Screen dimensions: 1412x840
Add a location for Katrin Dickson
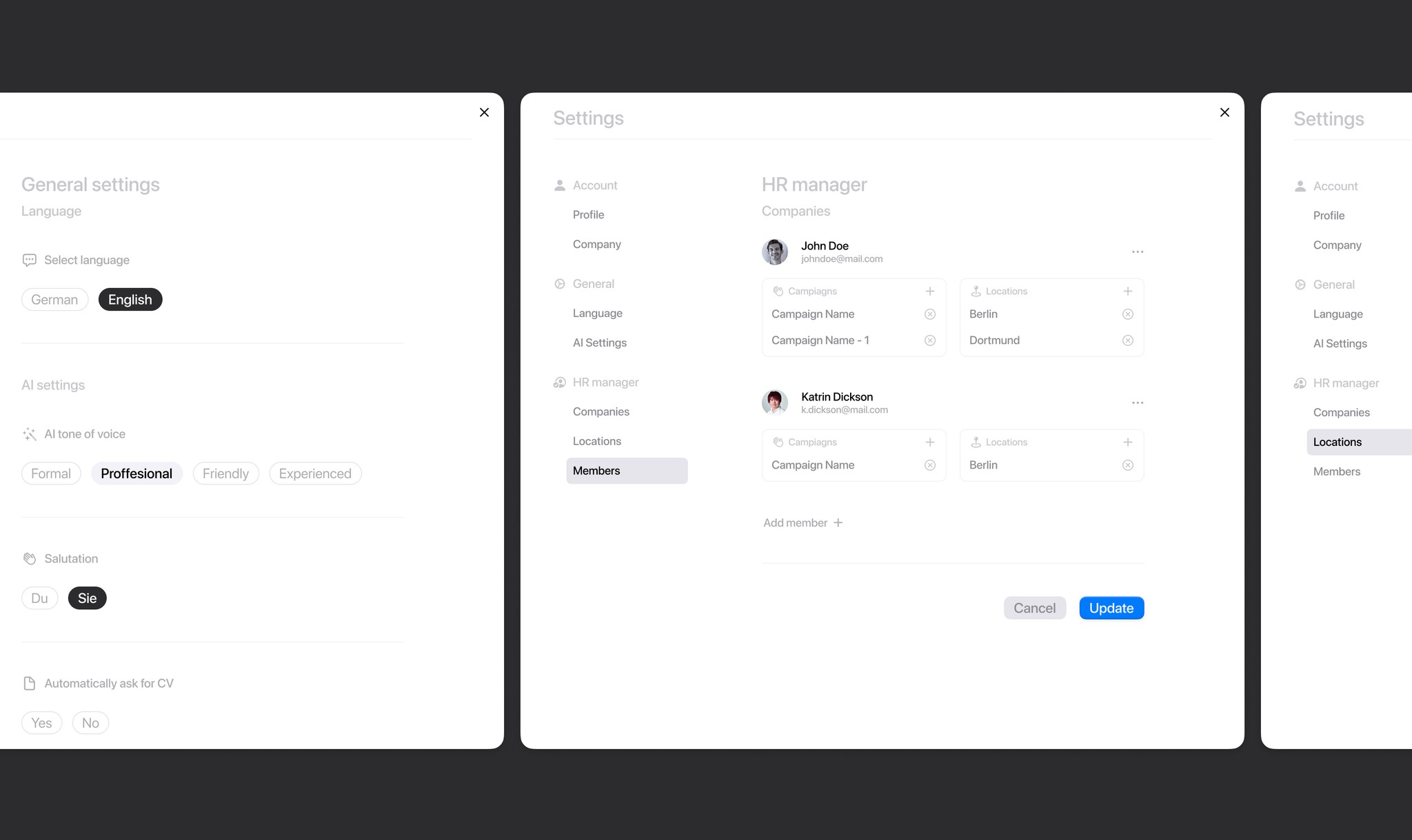pos(1127,442)
